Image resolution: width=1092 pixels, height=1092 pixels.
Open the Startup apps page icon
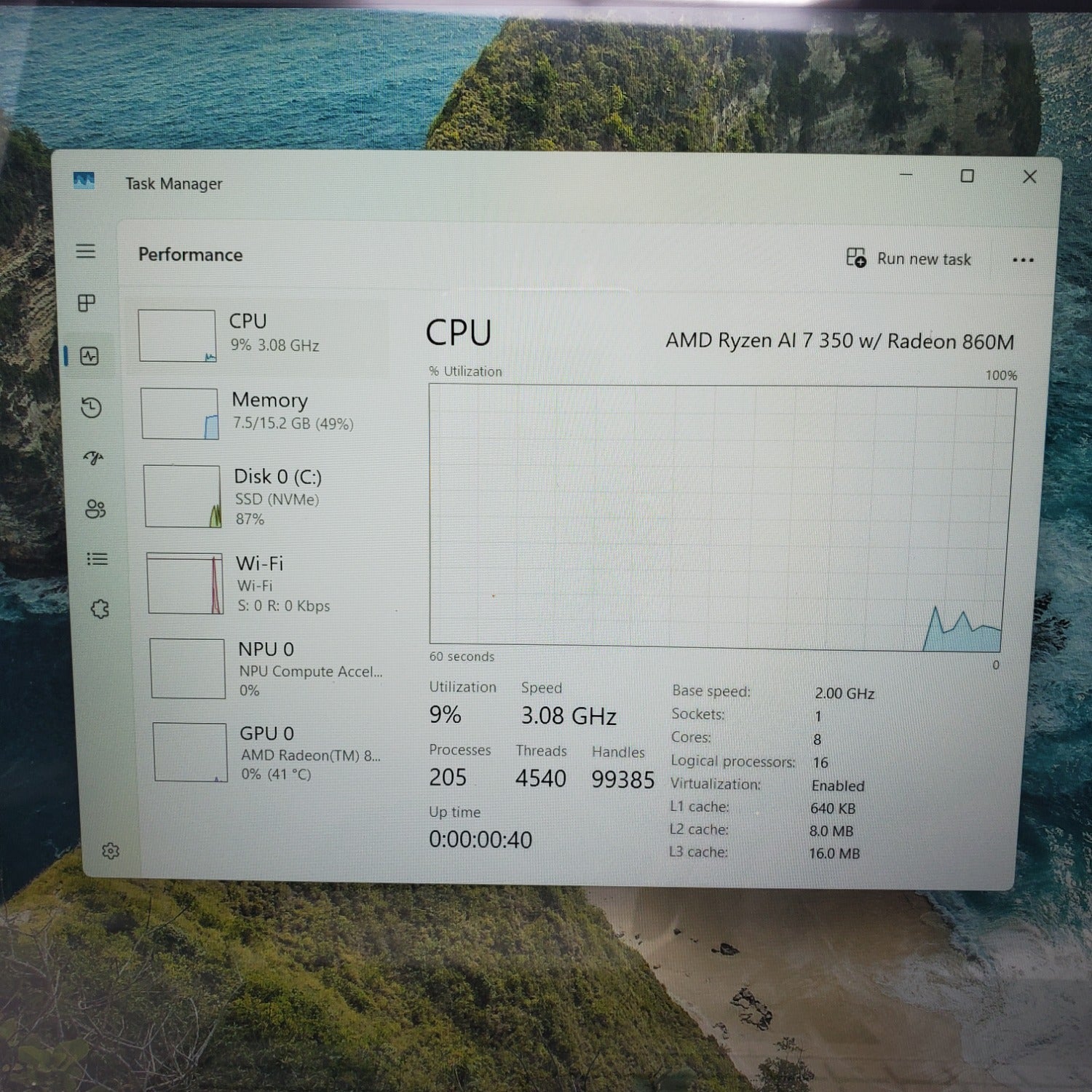pos(93,457)
